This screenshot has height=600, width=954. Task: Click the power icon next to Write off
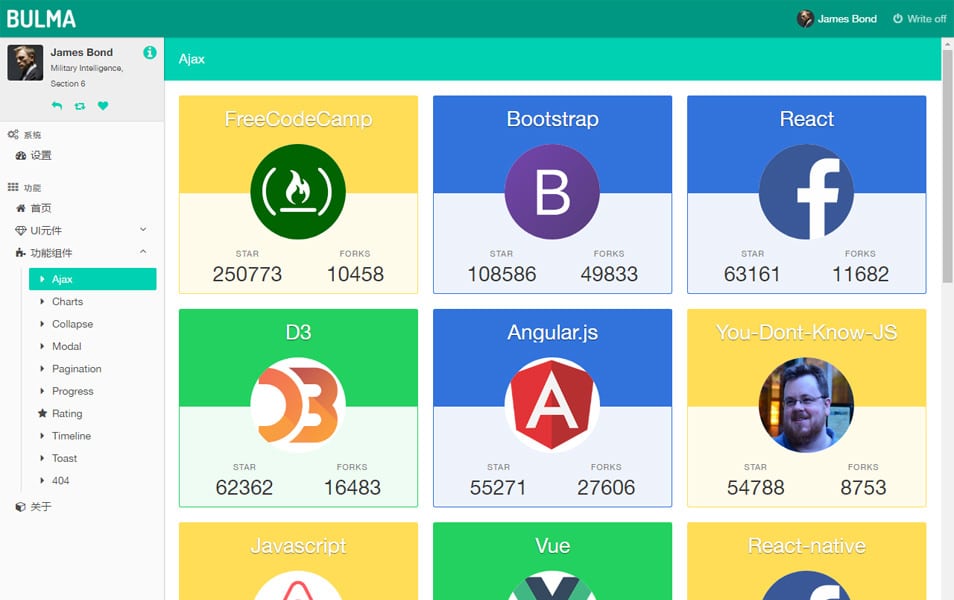[897, 19]
